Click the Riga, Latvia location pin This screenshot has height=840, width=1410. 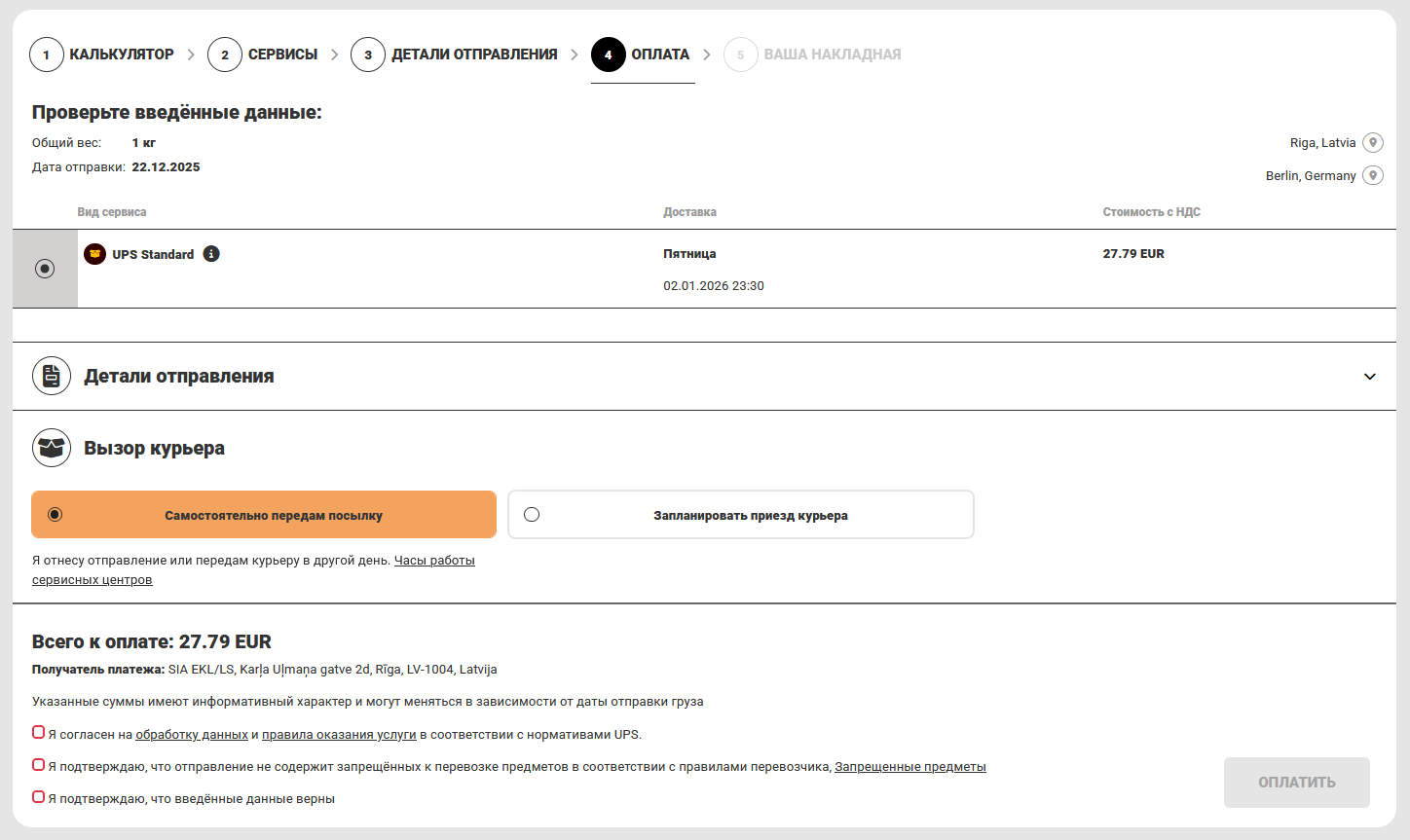[x=1373, y=143]
